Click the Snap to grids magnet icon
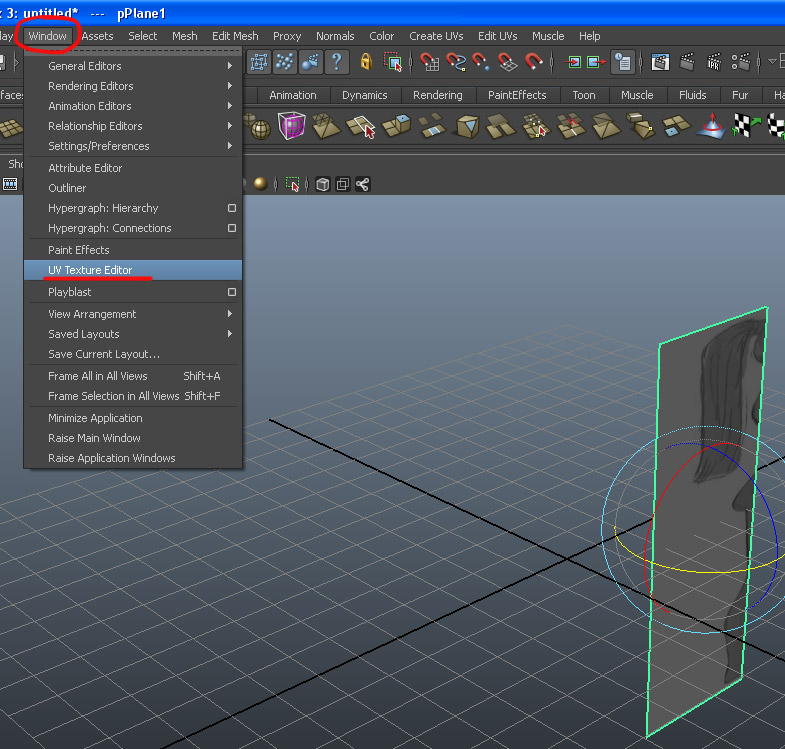The image size is (785, 749). click(x=430, y=62)
